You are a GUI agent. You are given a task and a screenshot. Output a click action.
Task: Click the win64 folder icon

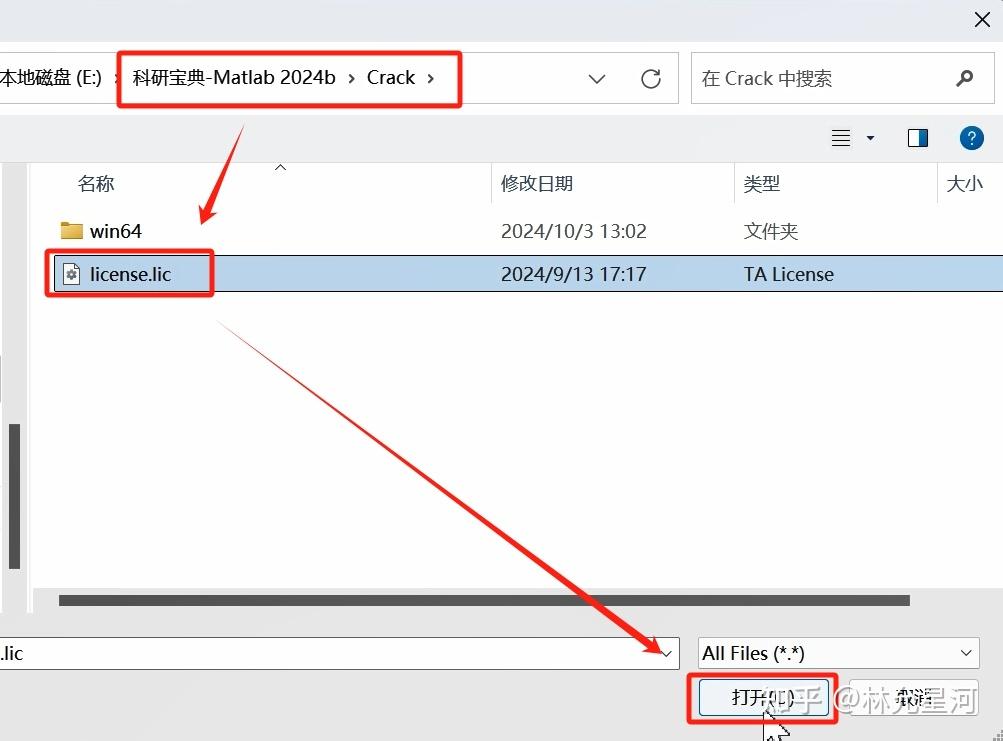(72, 230)
